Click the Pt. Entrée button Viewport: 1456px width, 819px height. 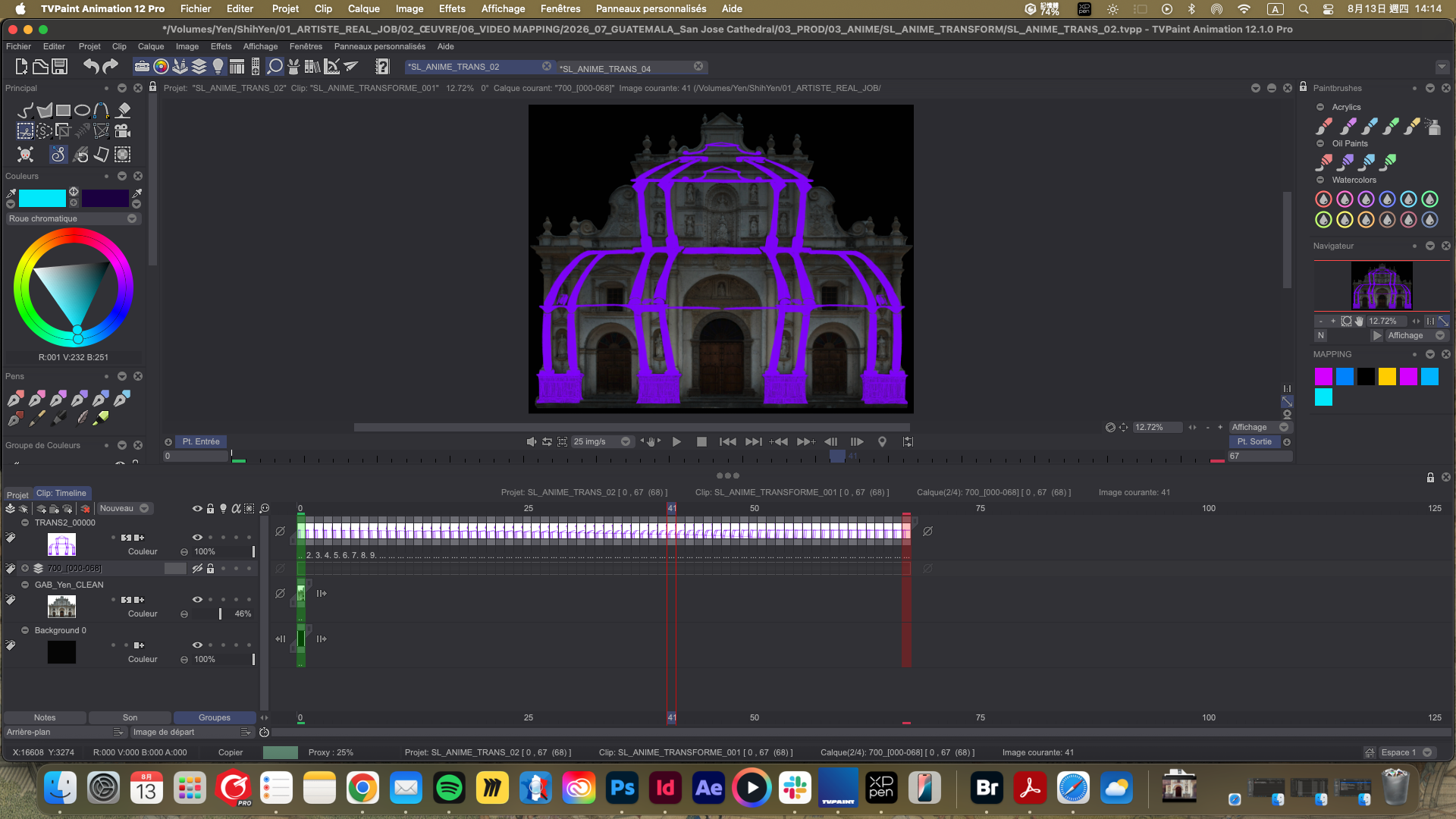pyautogui.click(x=201, y=442)
